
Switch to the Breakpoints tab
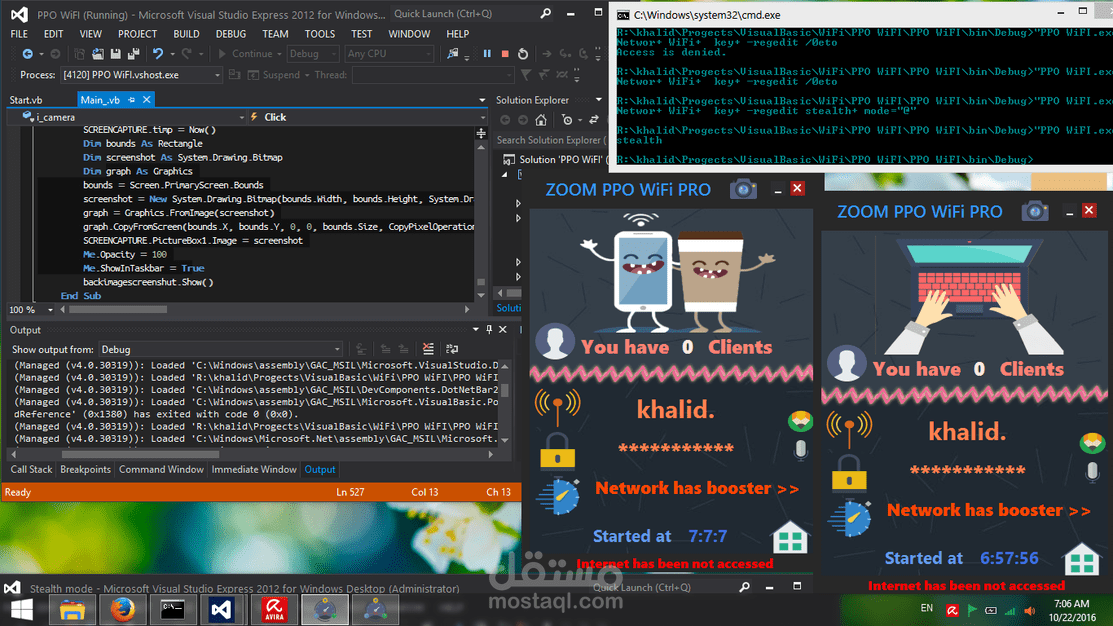point(85,469)
